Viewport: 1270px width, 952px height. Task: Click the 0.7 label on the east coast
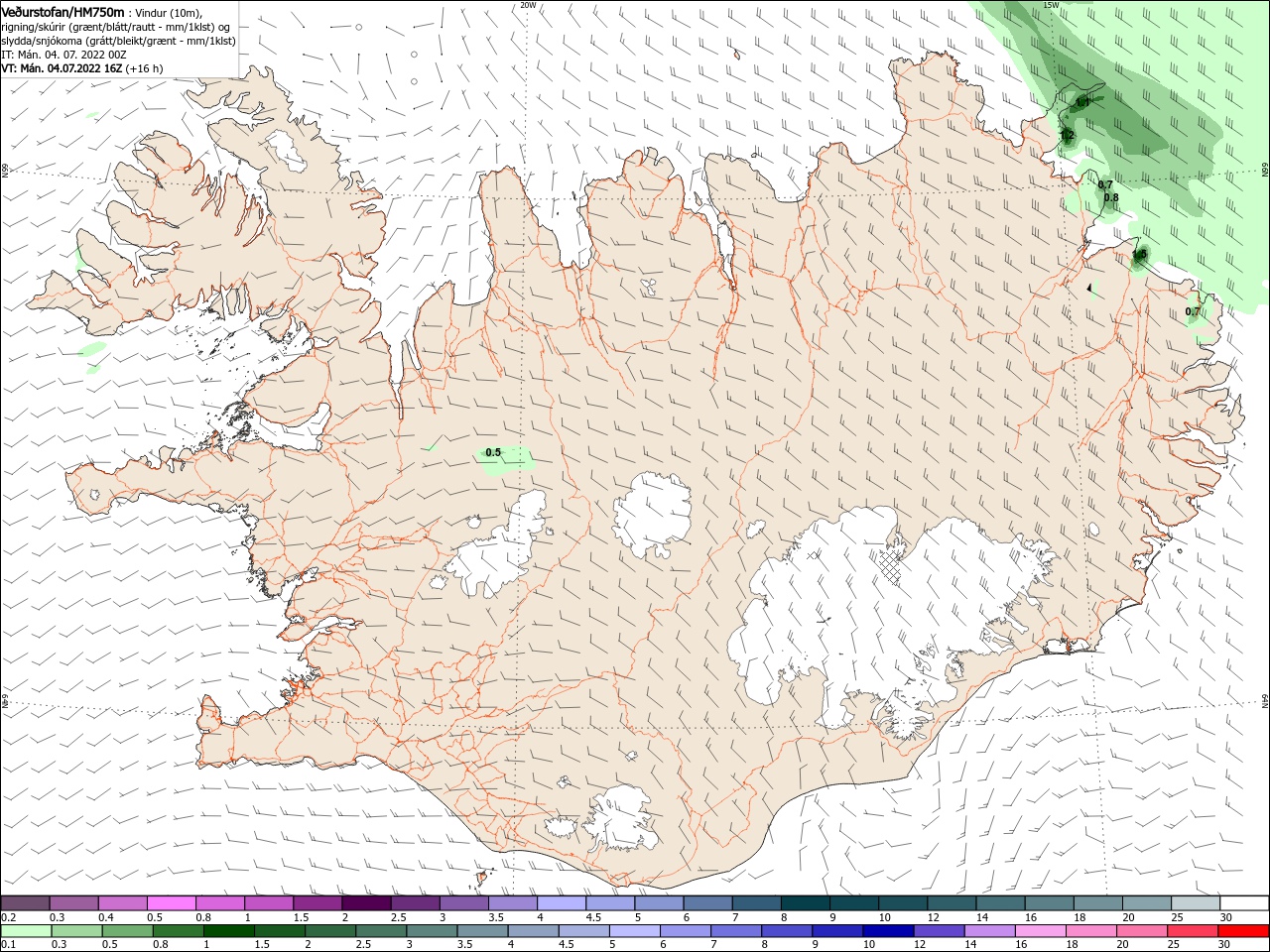click(1193, 311)
